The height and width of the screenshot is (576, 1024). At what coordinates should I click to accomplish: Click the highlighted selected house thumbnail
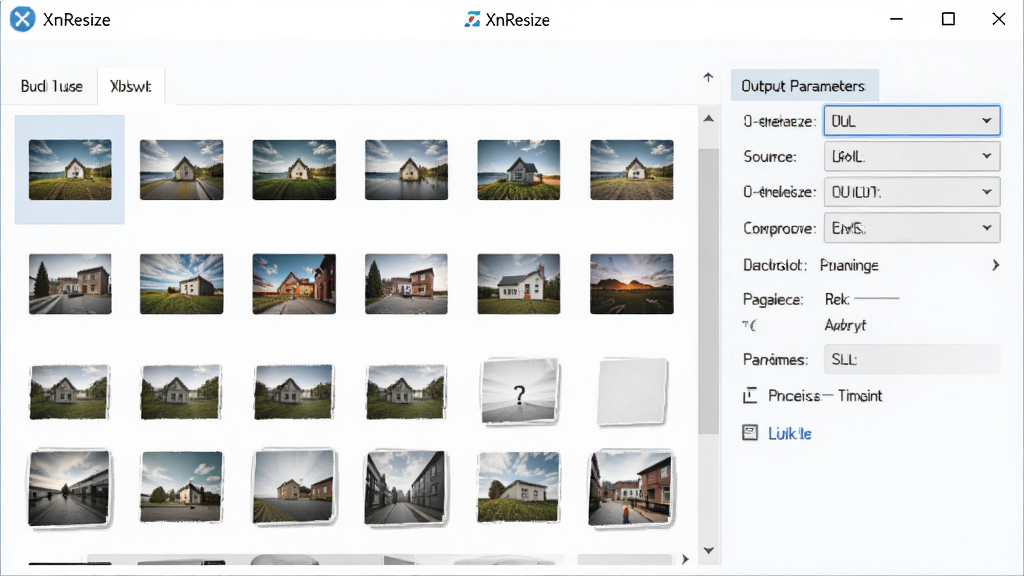coord(70,170)
